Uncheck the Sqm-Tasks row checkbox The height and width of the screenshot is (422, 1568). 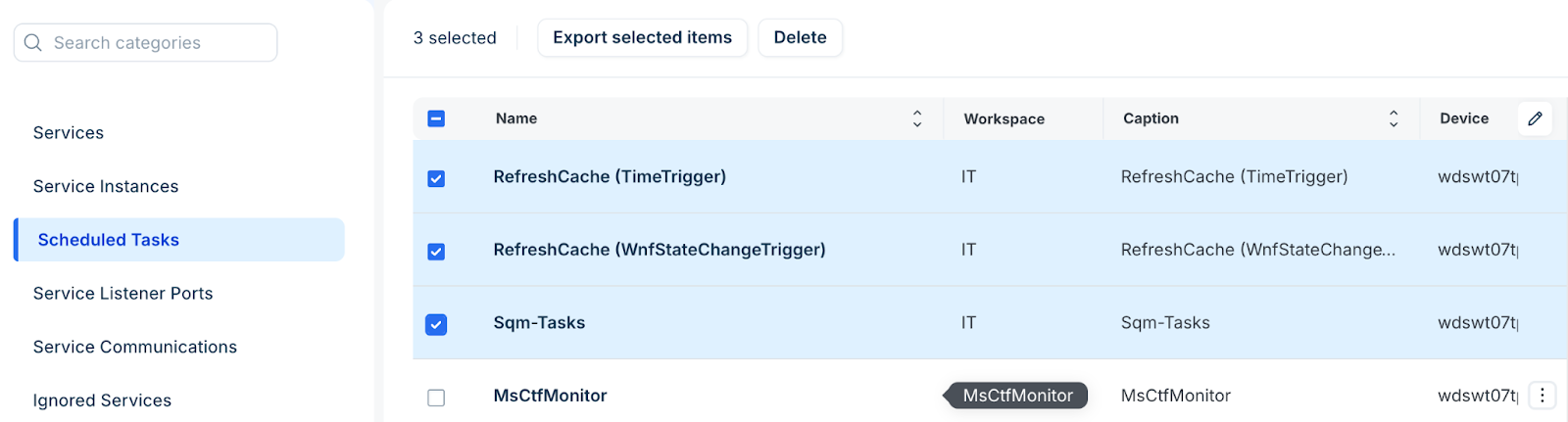pos(436,324)
